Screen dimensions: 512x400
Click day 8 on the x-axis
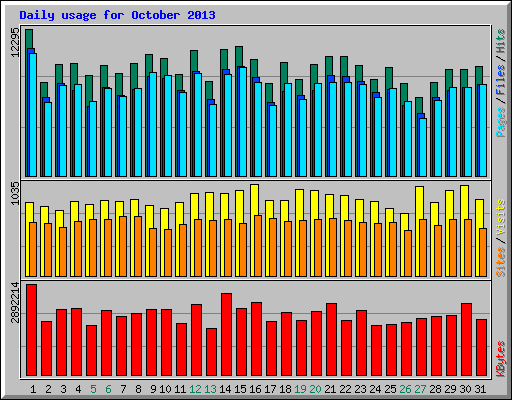click(x=138, y=389)
